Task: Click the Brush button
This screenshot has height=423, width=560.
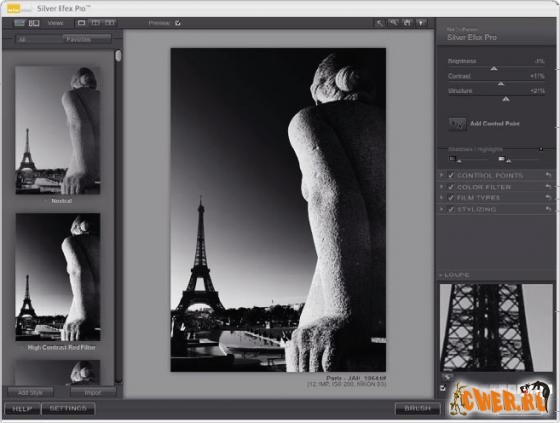Action: pyautogui.click(x=418, y=408)
